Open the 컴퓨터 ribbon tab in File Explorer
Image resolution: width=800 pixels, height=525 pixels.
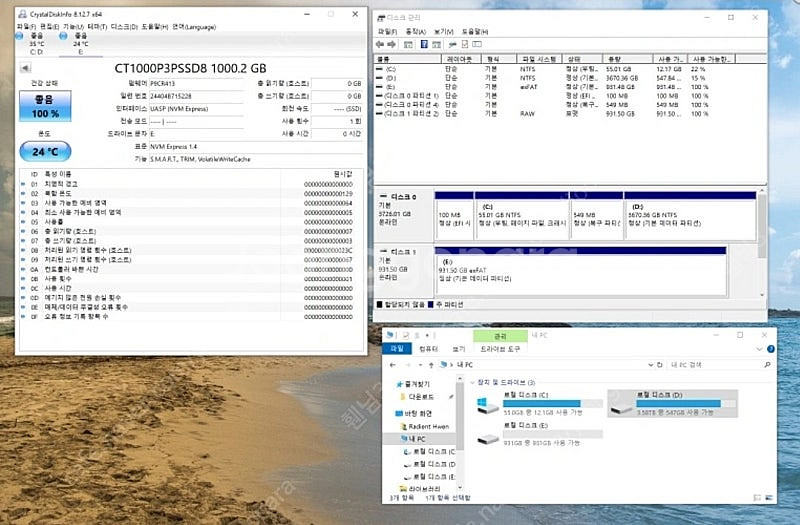(x=428, y=348)
